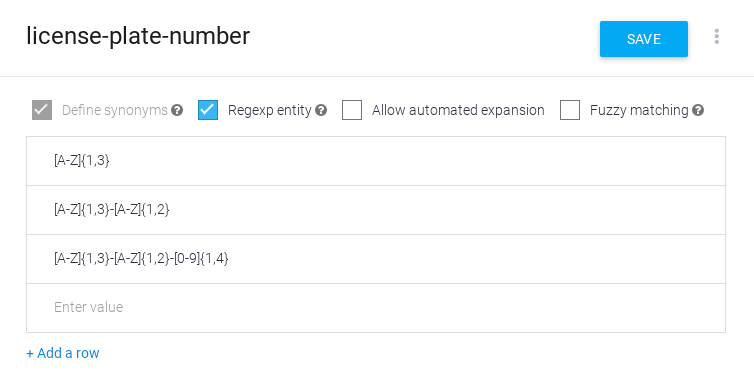754x381 pixels.
Task: Click the '+ Add a row' link
Action: [x=63, y=353]
